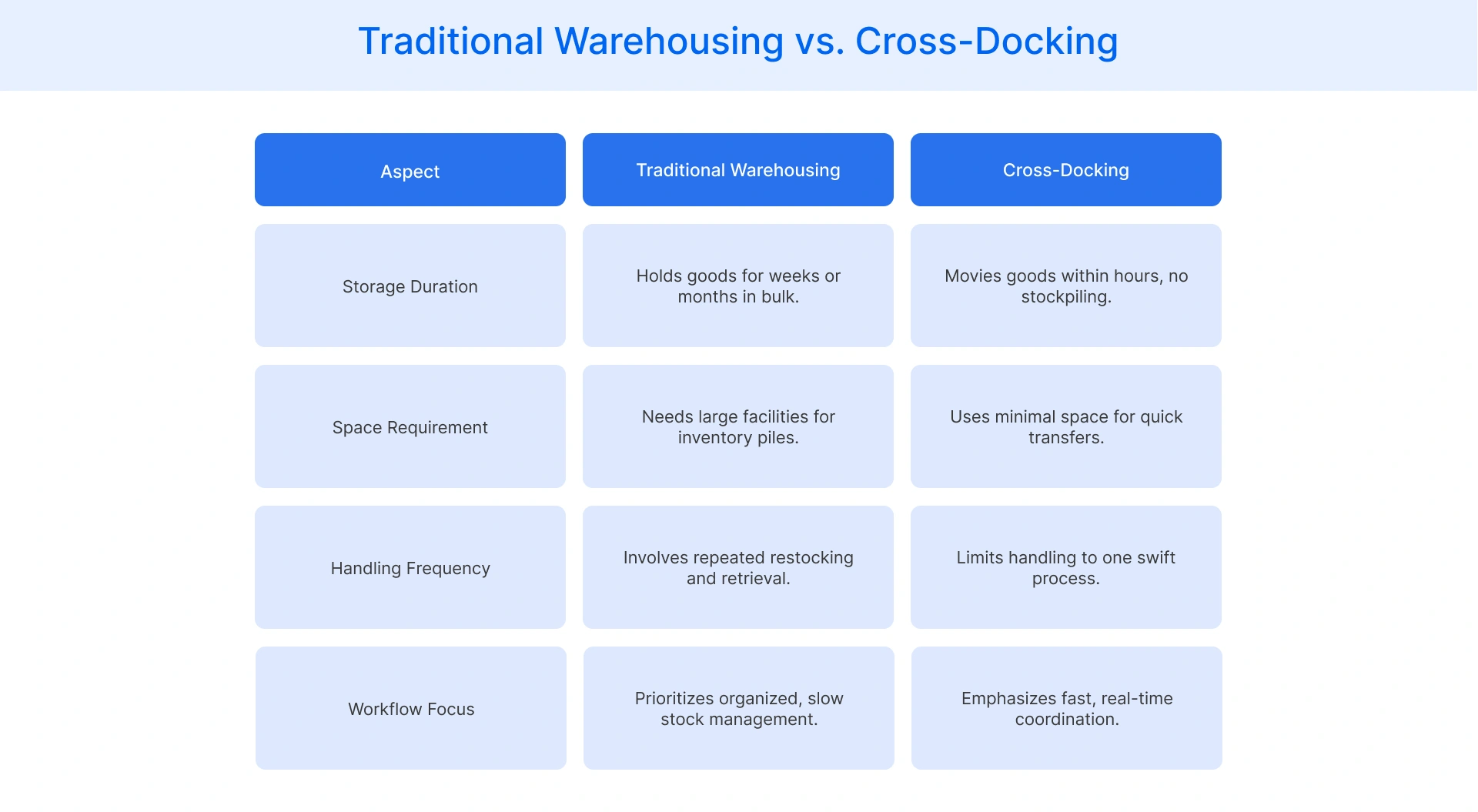This screenshot has height=812, width=1478.
Task: Click 'Movies goods within hours' cell
Action: point(1066,286)
